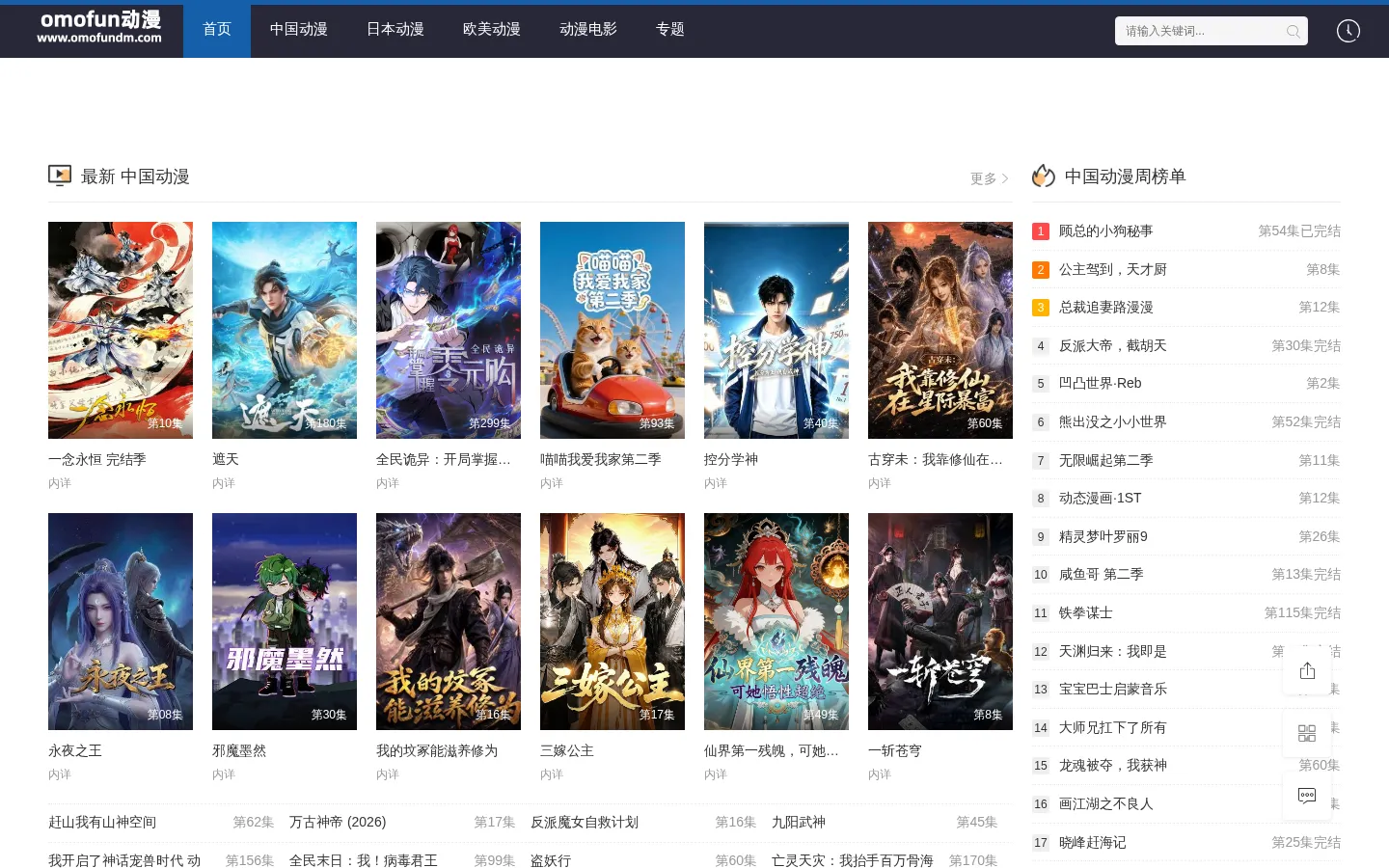Open 控分学神 poster thumbnail

(x=776, y=330)
